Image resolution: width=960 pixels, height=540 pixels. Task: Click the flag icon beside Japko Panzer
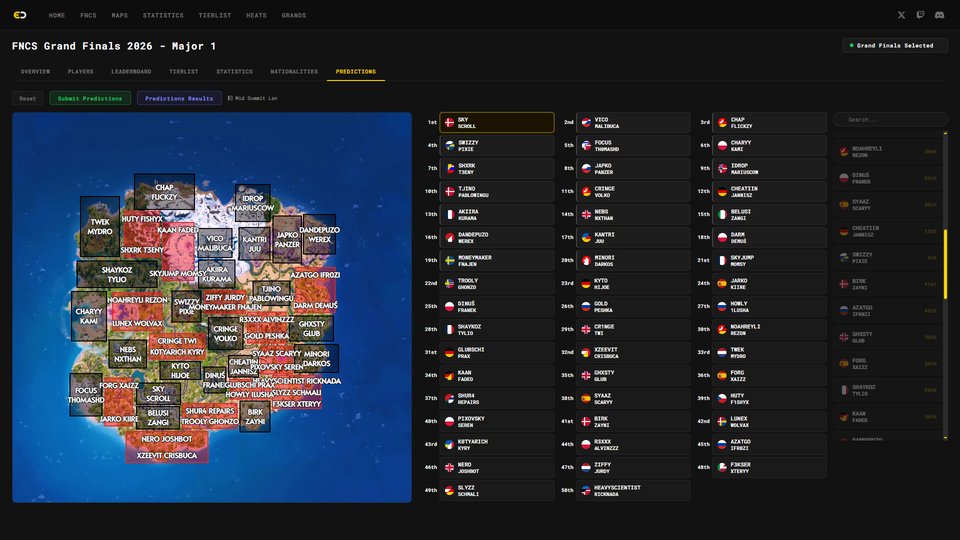point(586,168)
